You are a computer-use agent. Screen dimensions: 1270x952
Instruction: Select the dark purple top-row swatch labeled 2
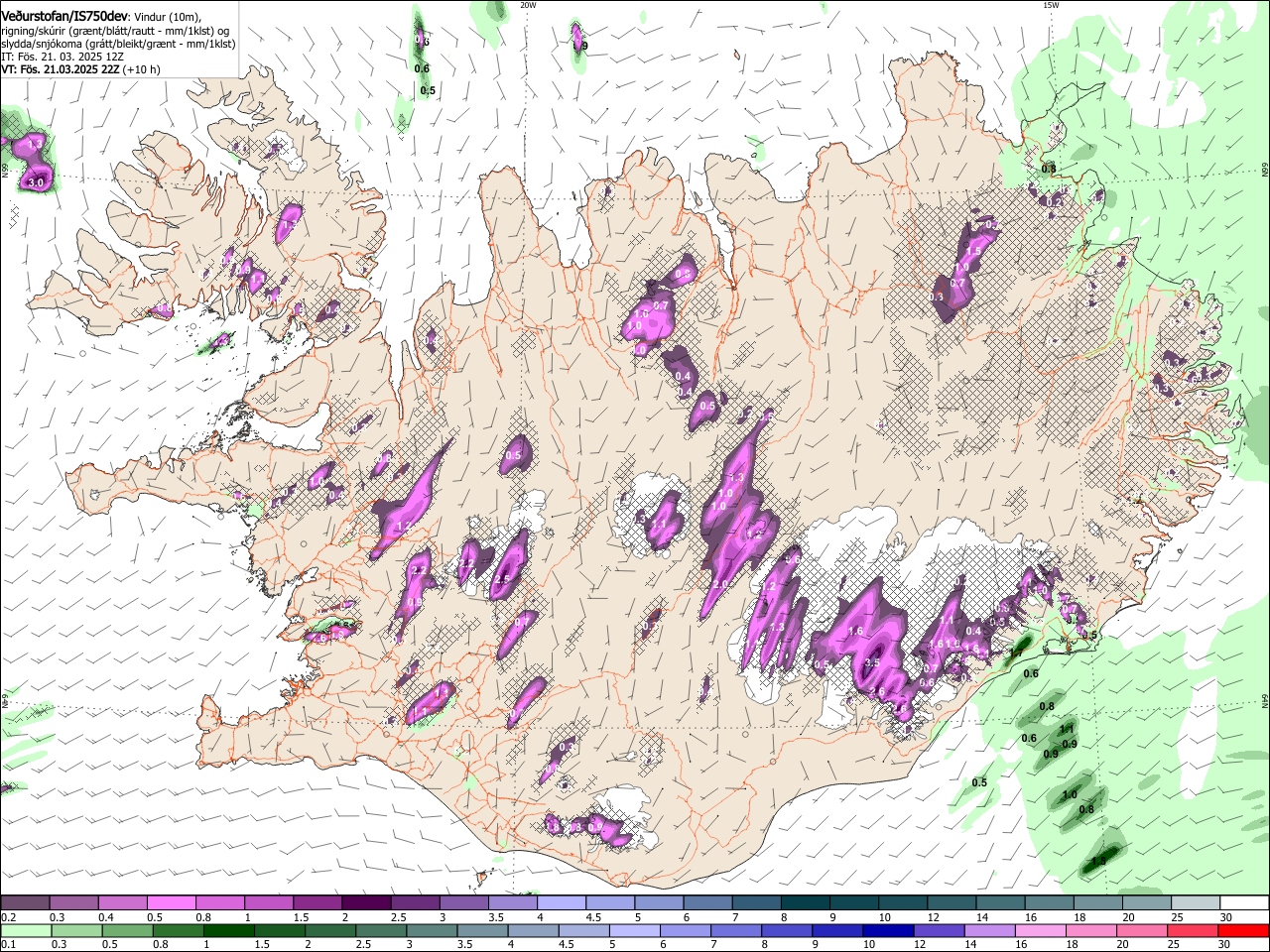[365, 902]
